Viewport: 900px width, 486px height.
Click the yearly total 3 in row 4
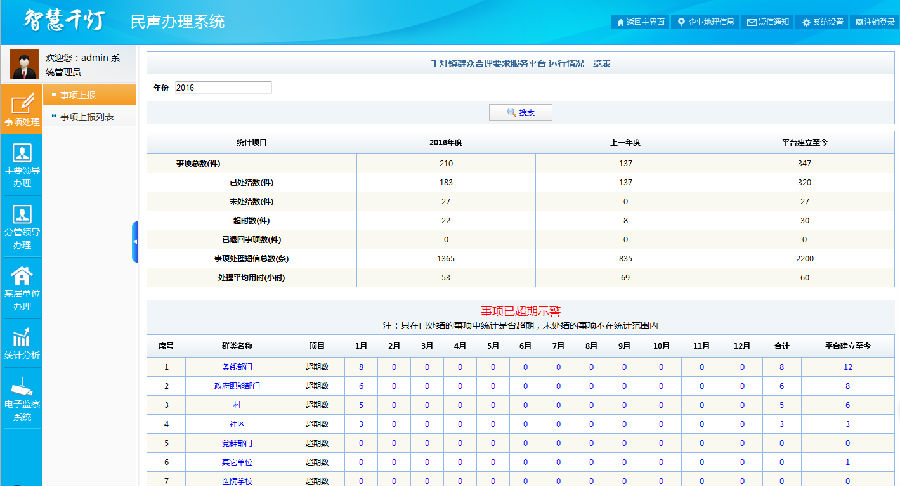781,423
